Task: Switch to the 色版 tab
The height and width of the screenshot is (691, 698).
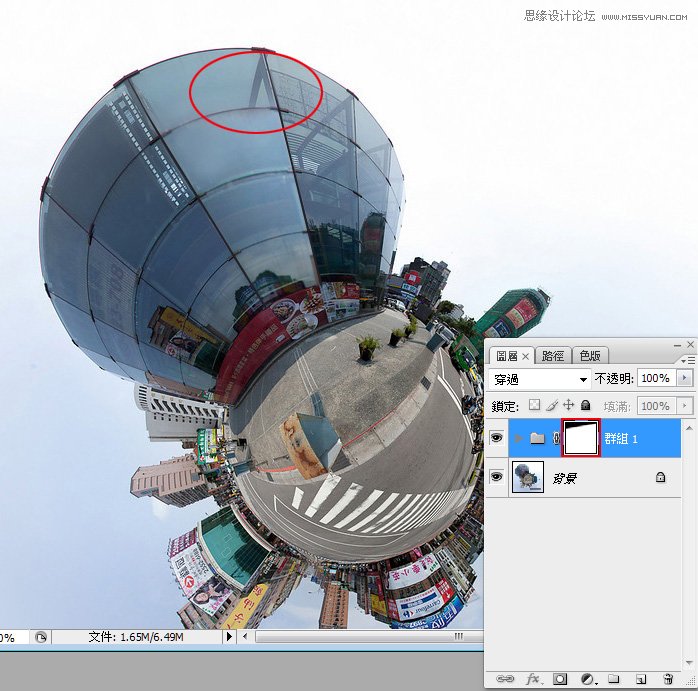Action: pyautogui.click(x=590, y=355)
